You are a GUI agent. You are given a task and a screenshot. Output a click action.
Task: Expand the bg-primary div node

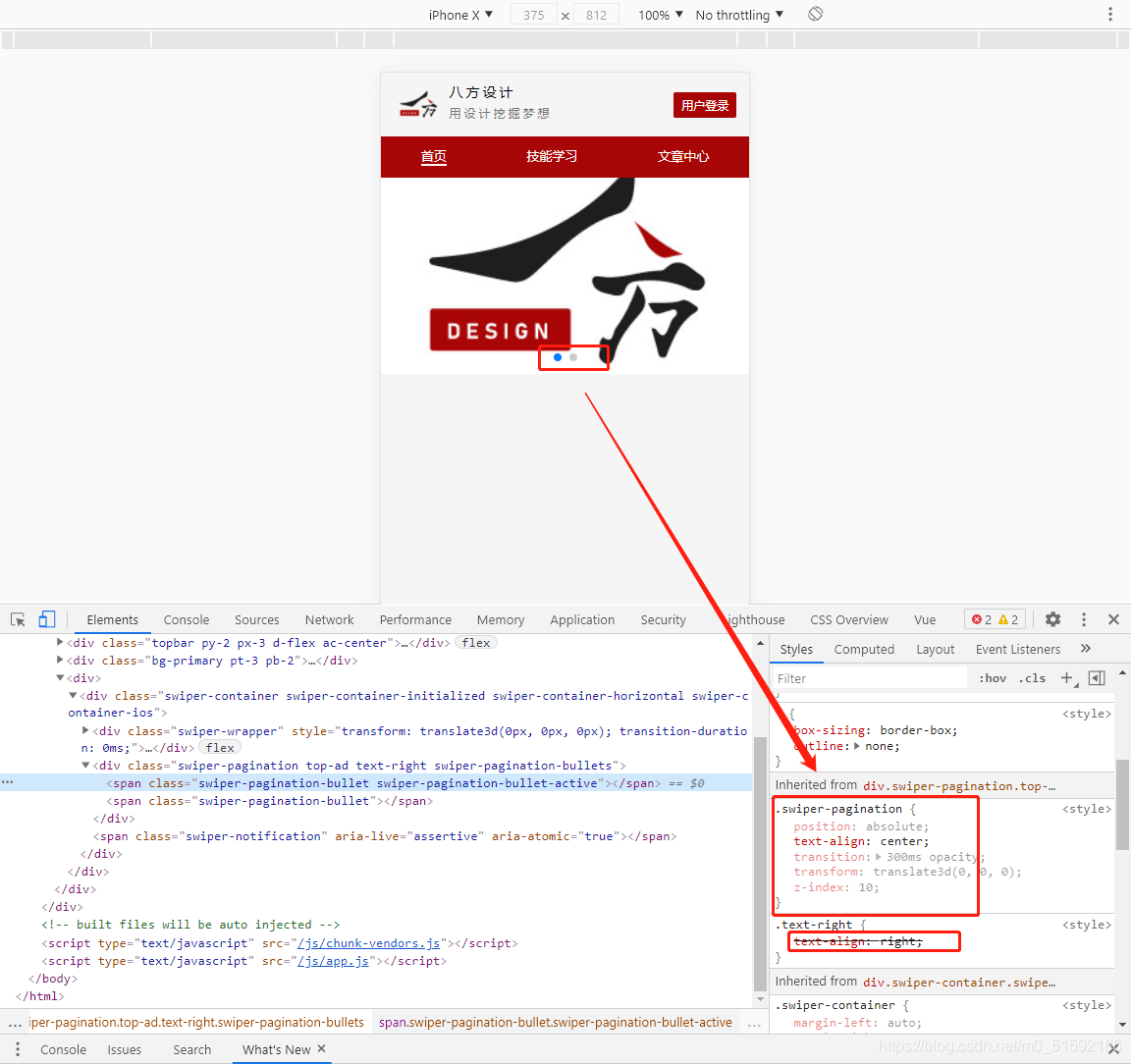[x=60, y=660]
